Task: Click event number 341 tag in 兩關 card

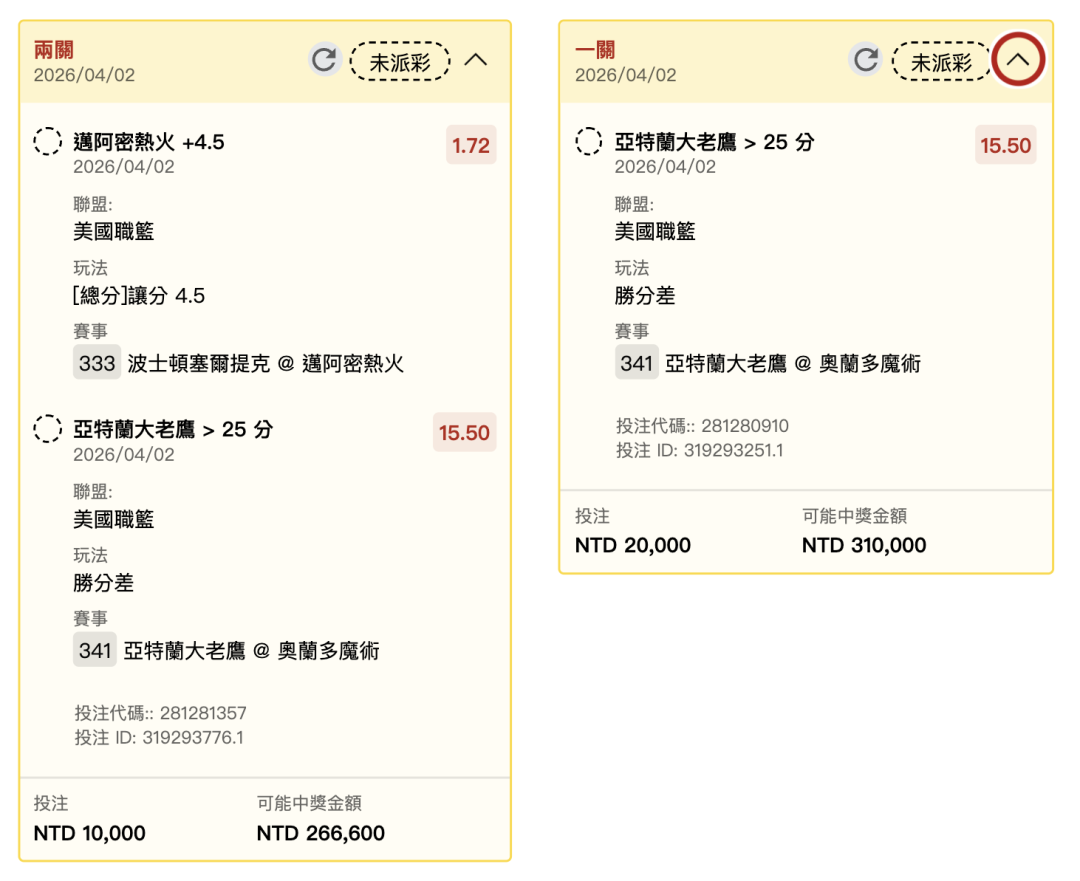Action: click(95, 651)
